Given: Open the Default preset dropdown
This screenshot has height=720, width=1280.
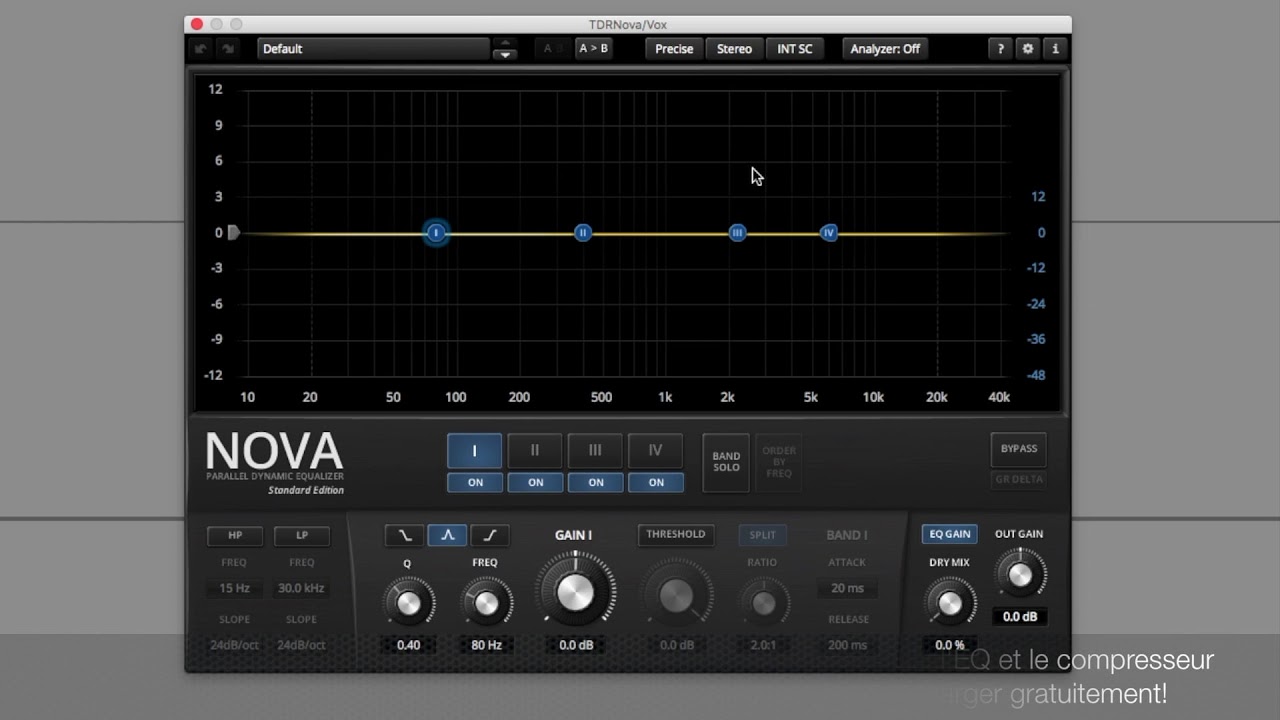Looking at the screenshot, I should (373, 48).
